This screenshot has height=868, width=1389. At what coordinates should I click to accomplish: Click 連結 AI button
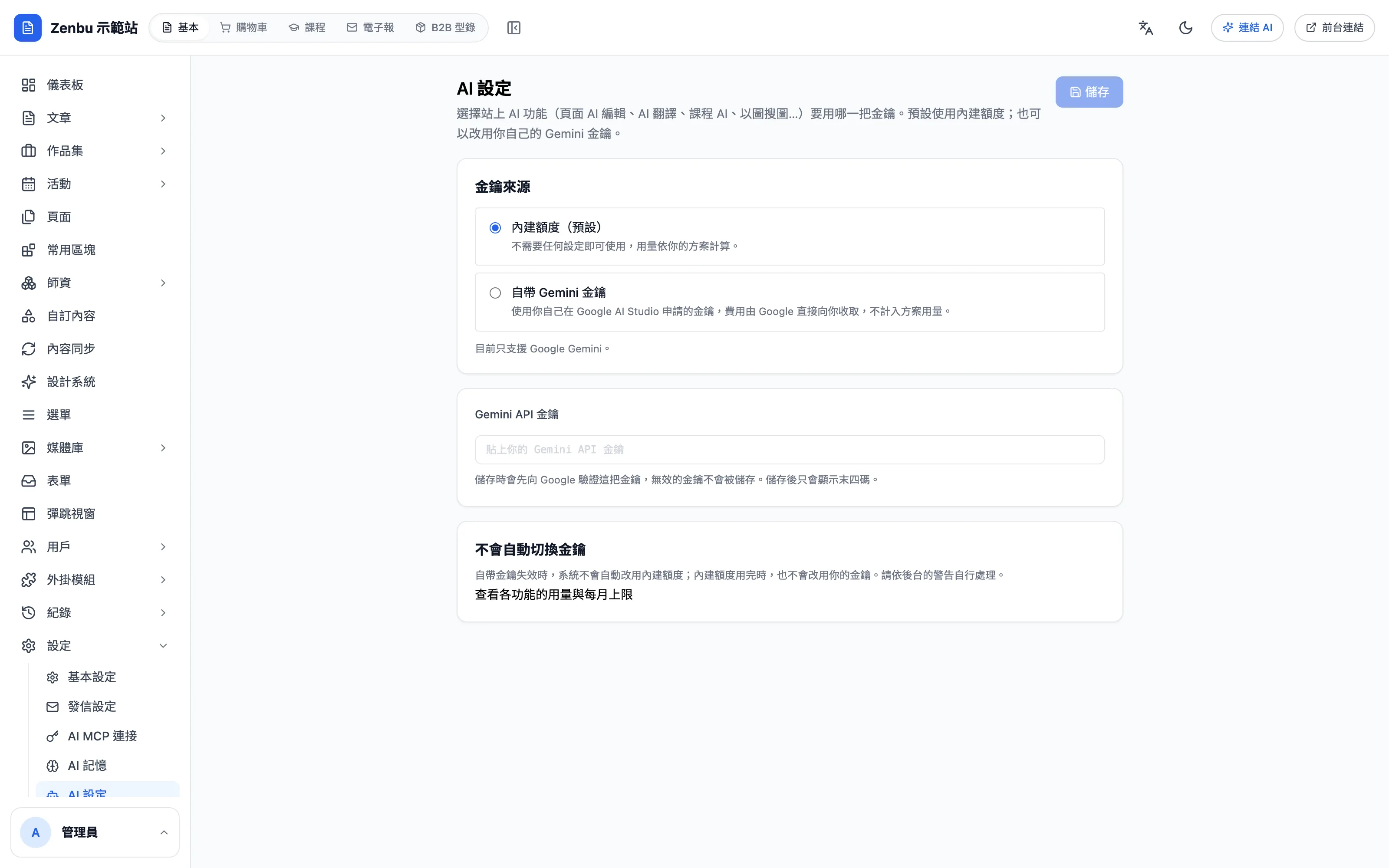click(1247, 27)
